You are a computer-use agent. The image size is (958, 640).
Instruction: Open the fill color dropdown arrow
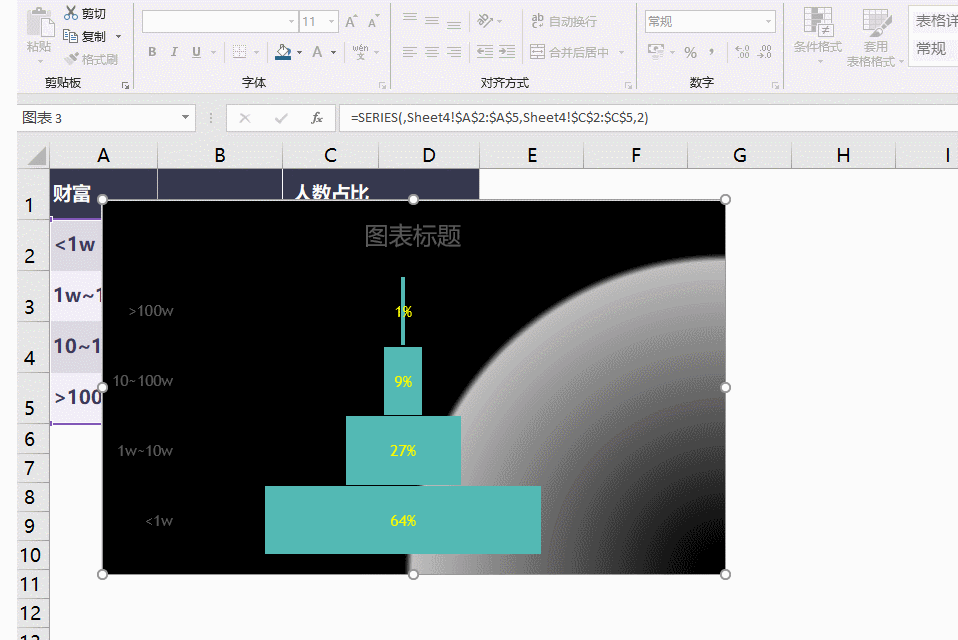(299, 53)
